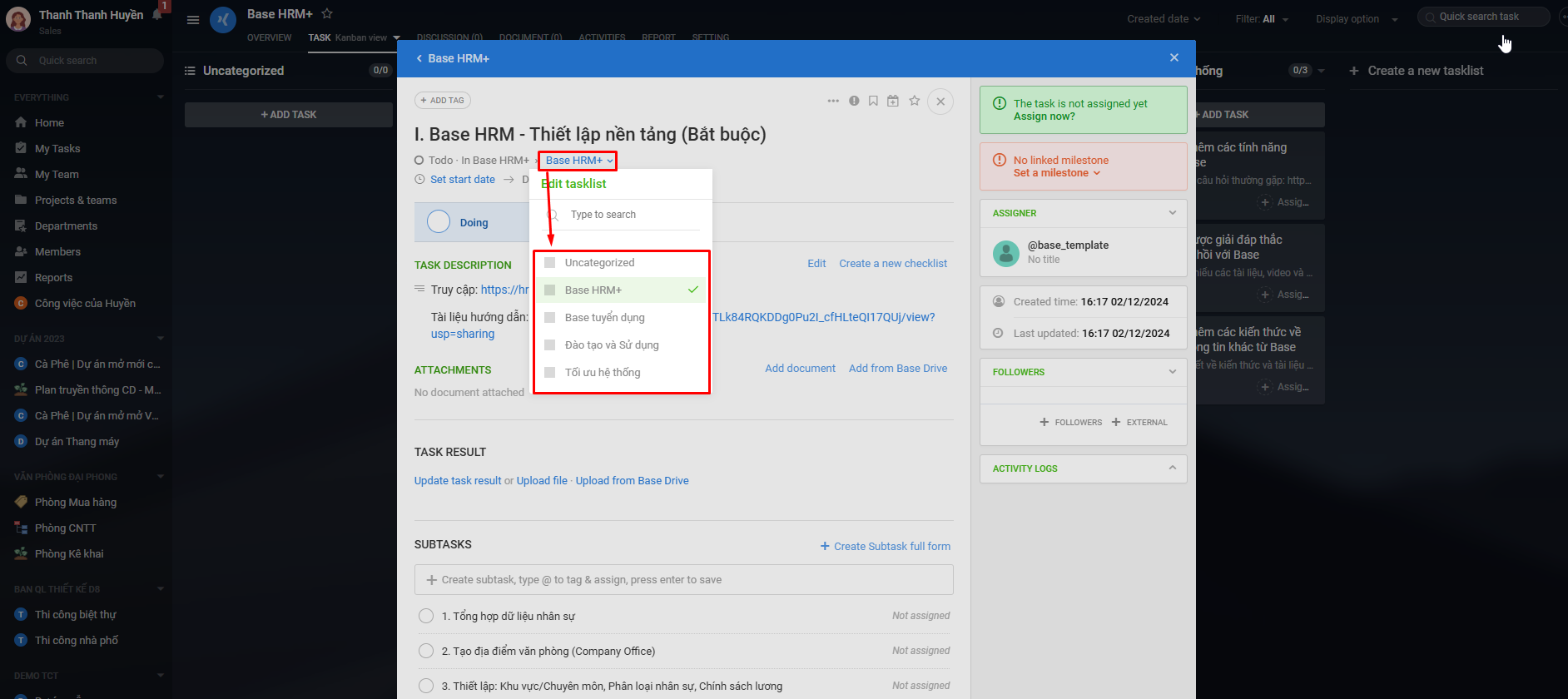Open the notifications bell icon
This screenshot has width=1568, height=699.
tap(156, 14)
